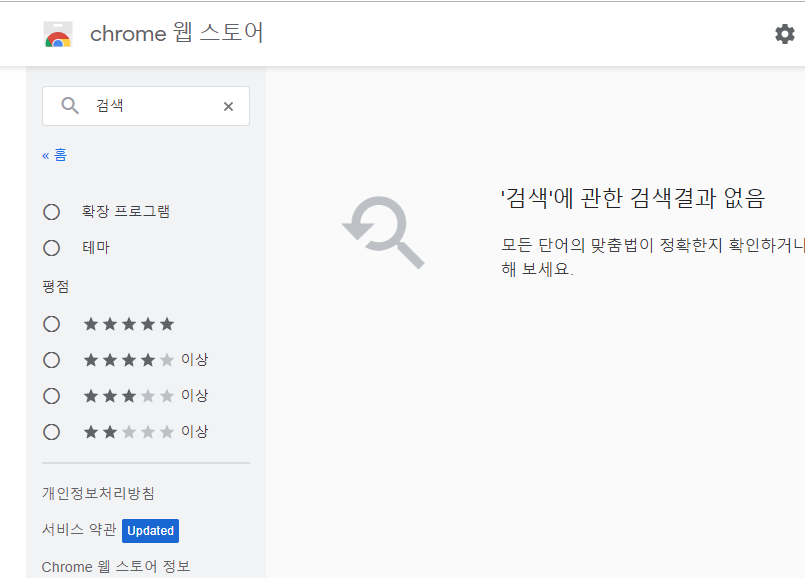This screenshot has height=578, width=805.
Task: Click the no-results magnifier illustration
Action: coord(384,232)
